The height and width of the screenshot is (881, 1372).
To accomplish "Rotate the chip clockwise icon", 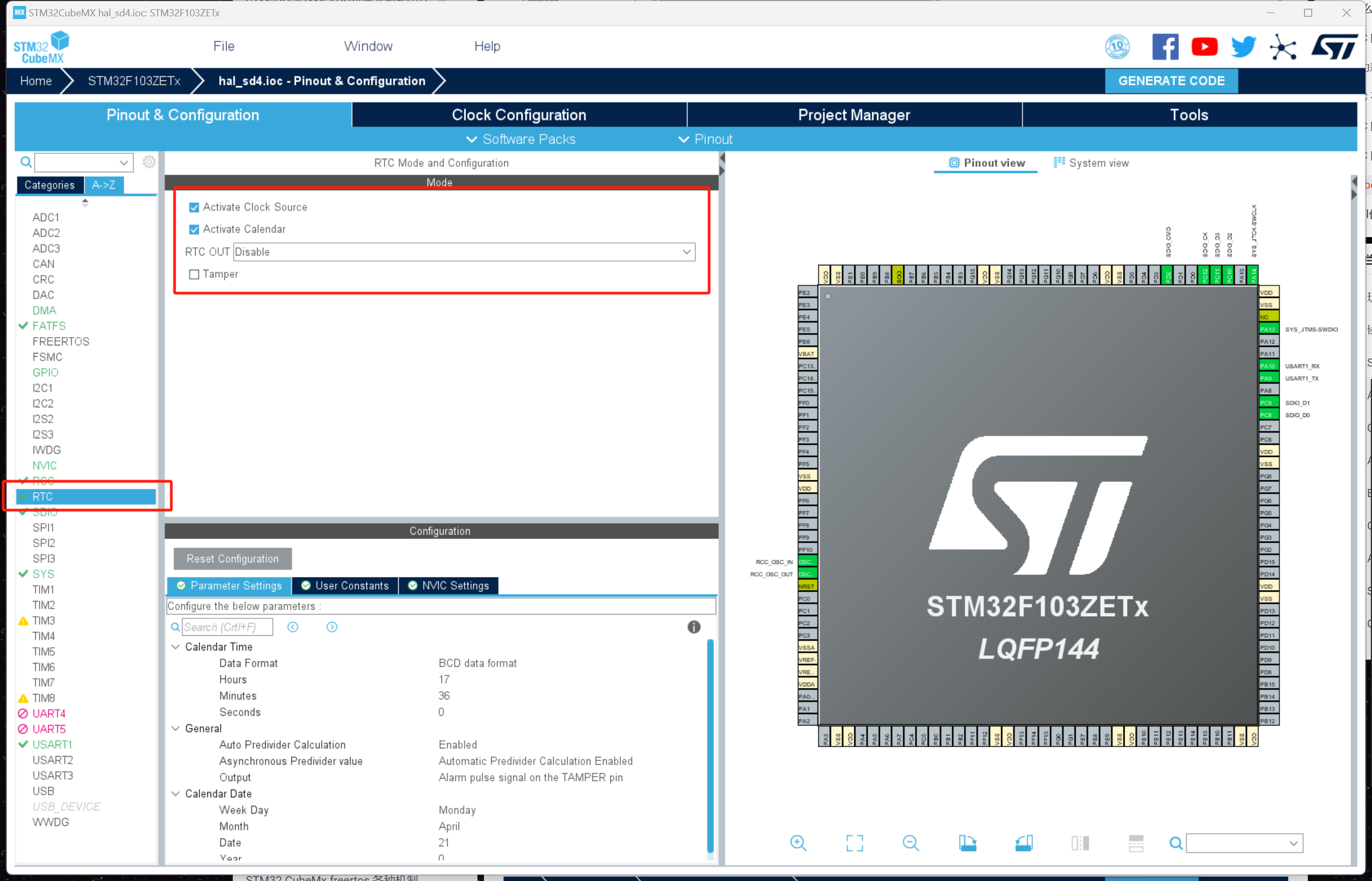I will click(x=967, y=843).
